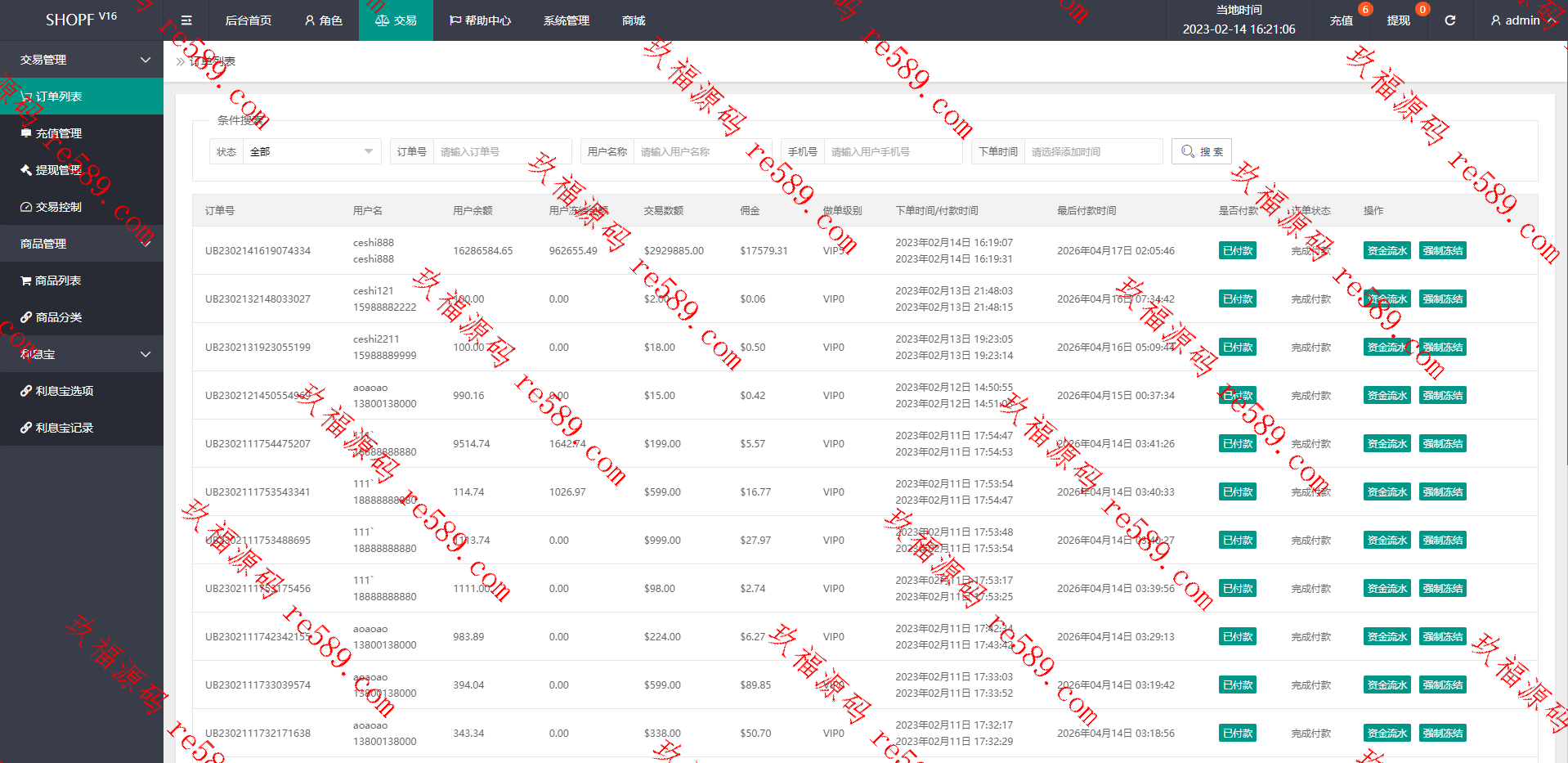Click 已付款 badge for order UB2302141619074334

click(1238, 251)
